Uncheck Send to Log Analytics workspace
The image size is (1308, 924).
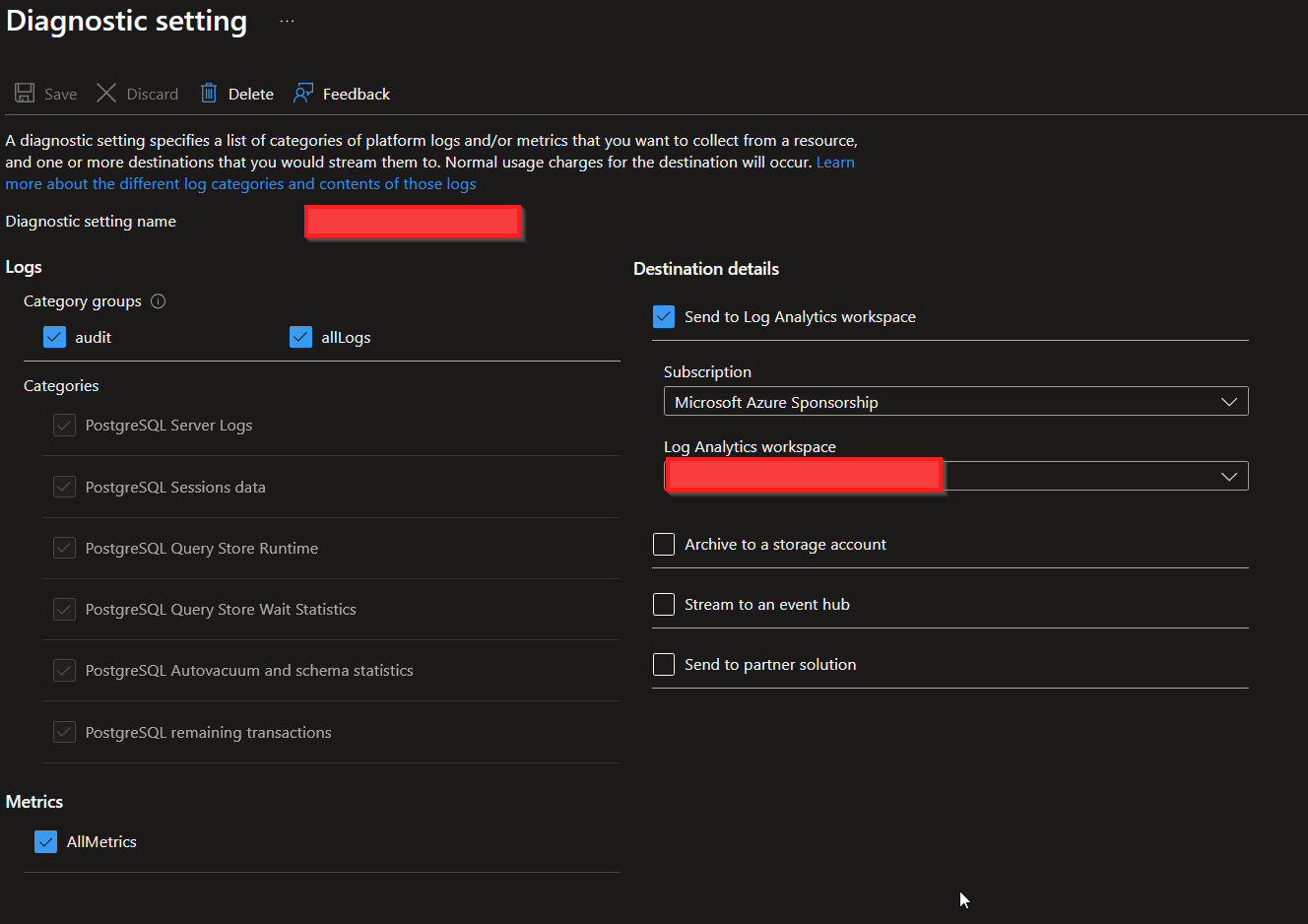664,317
